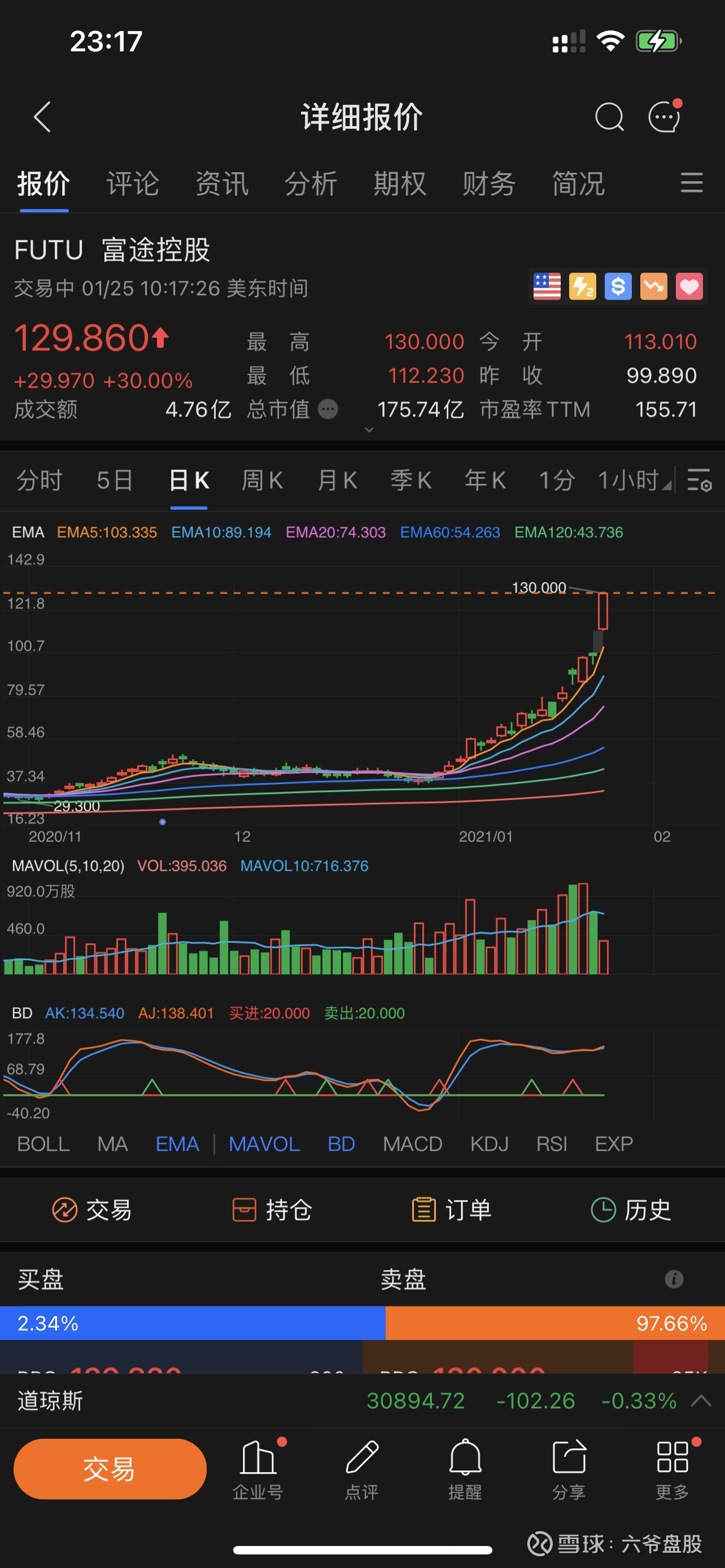
Task: Select the 1分 chart period
Action: pos(557,480)
